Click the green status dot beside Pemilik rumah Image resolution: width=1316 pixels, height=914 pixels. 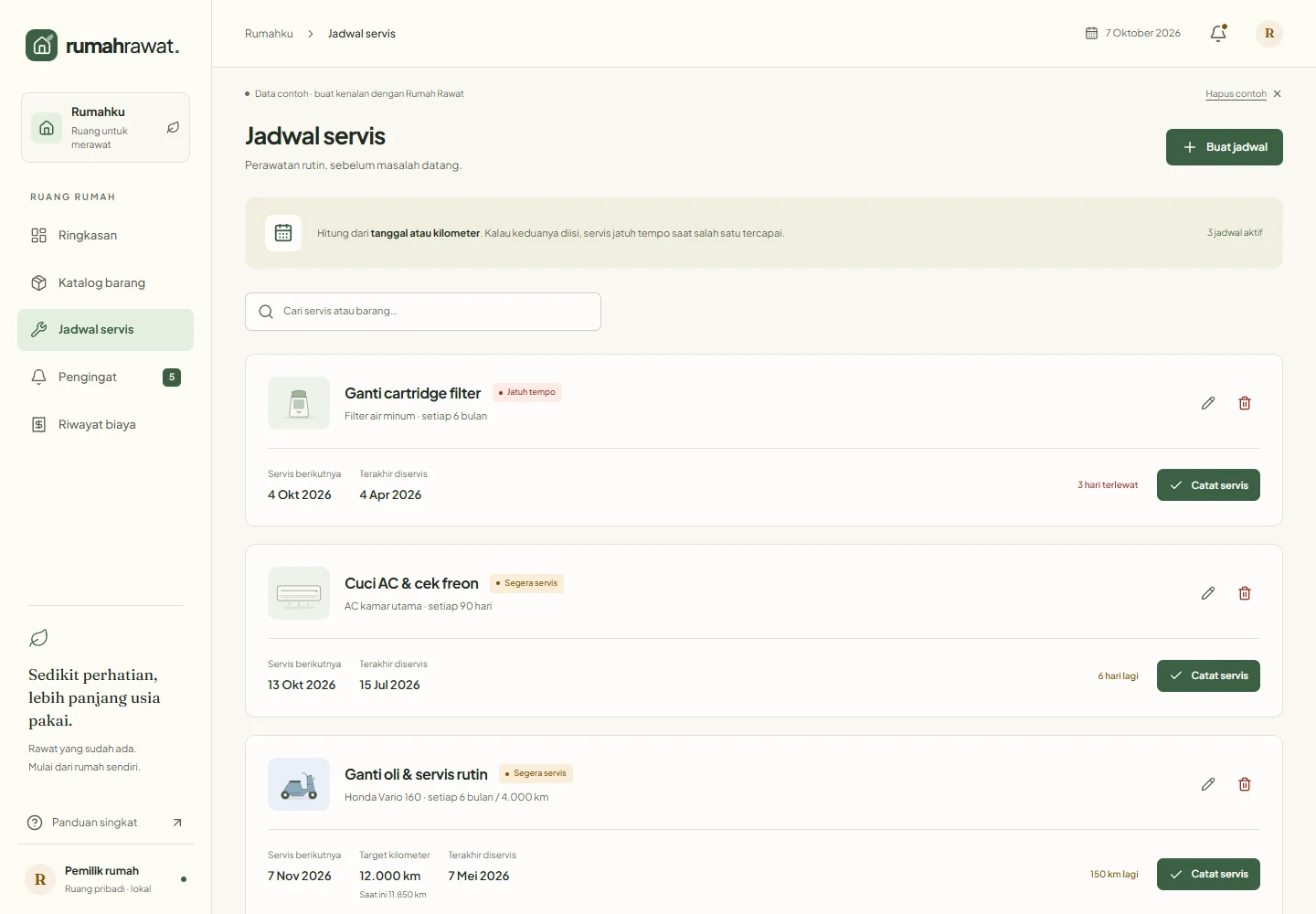point(184,879)
